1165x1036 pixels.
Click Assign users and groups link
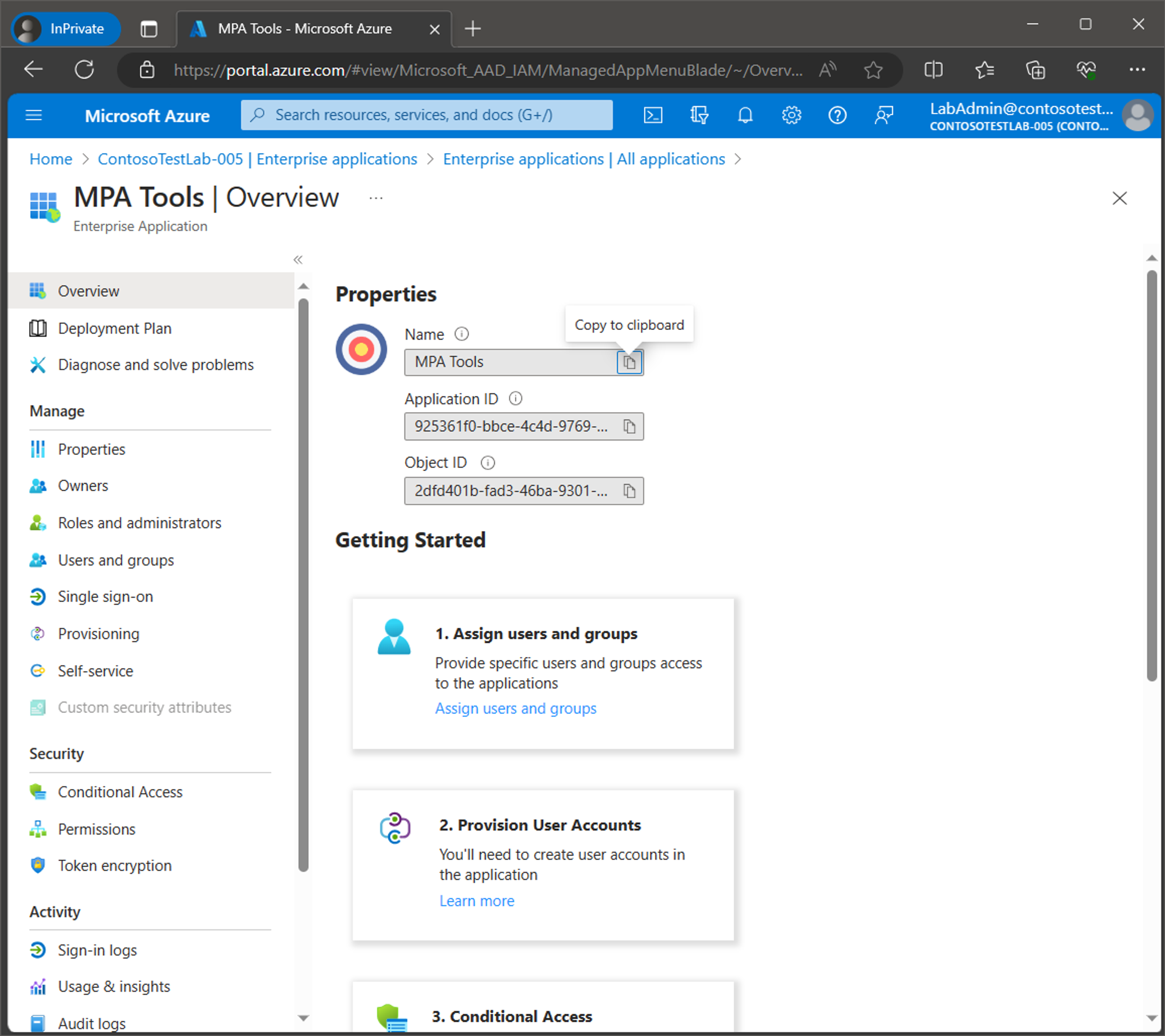516,708
